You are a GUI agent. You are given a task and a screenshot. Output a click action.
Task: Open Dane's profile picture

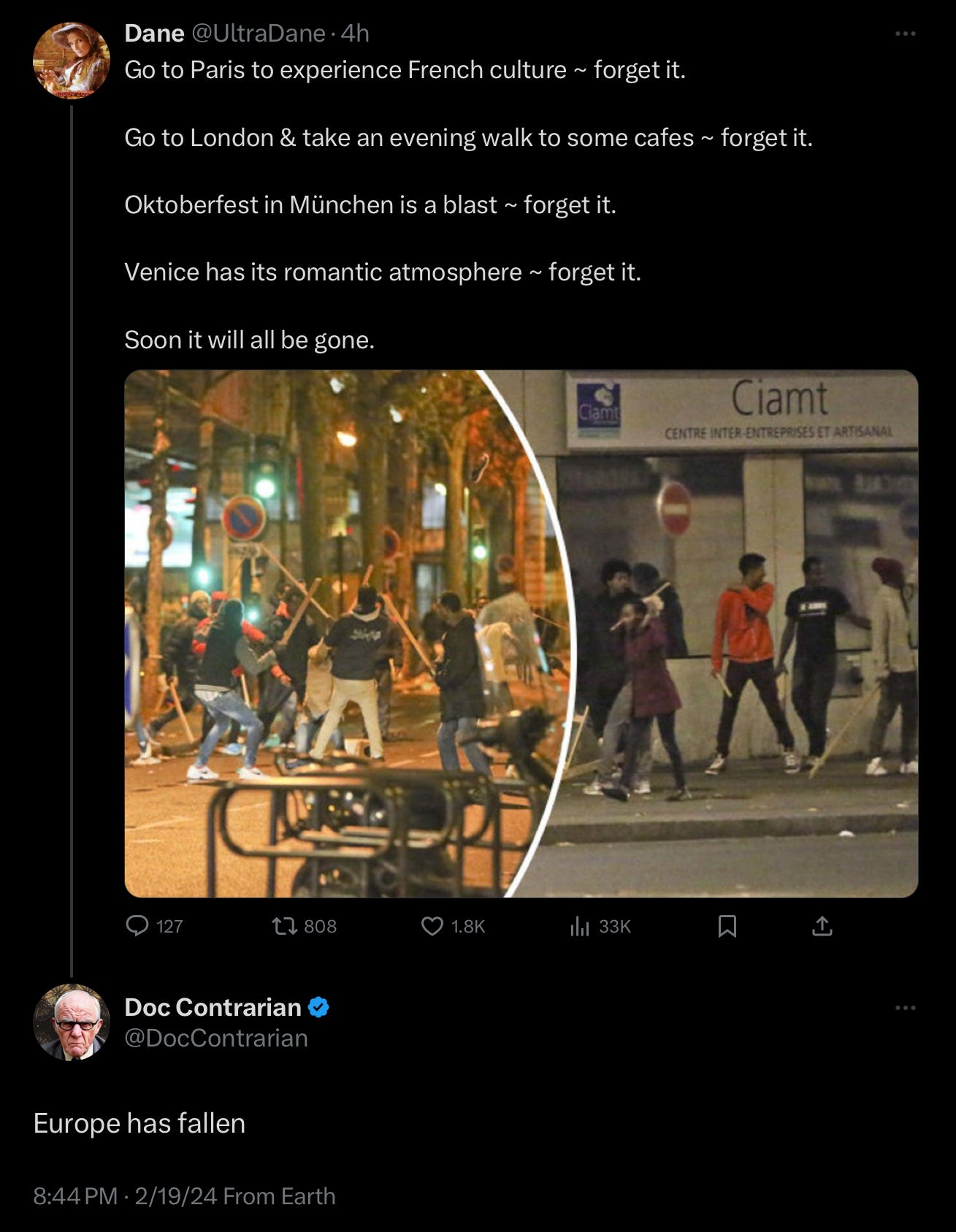(72, 61)
